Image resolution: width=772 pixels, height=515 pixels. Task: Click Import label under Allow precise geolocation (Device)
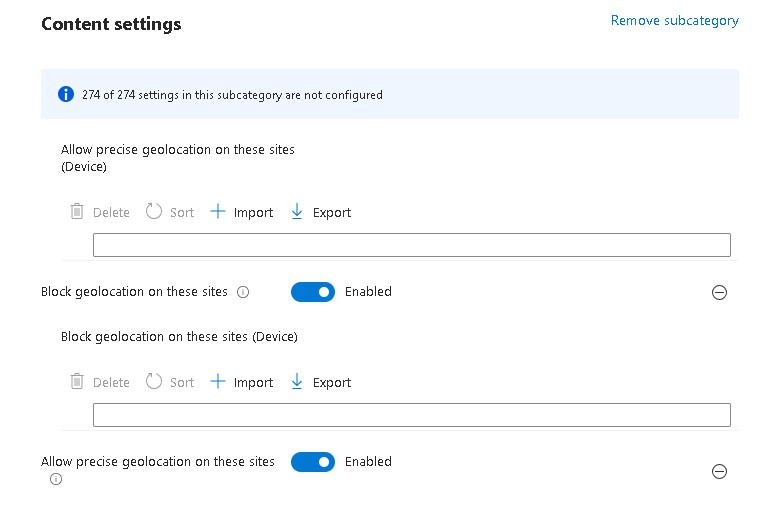coord(253,213)
